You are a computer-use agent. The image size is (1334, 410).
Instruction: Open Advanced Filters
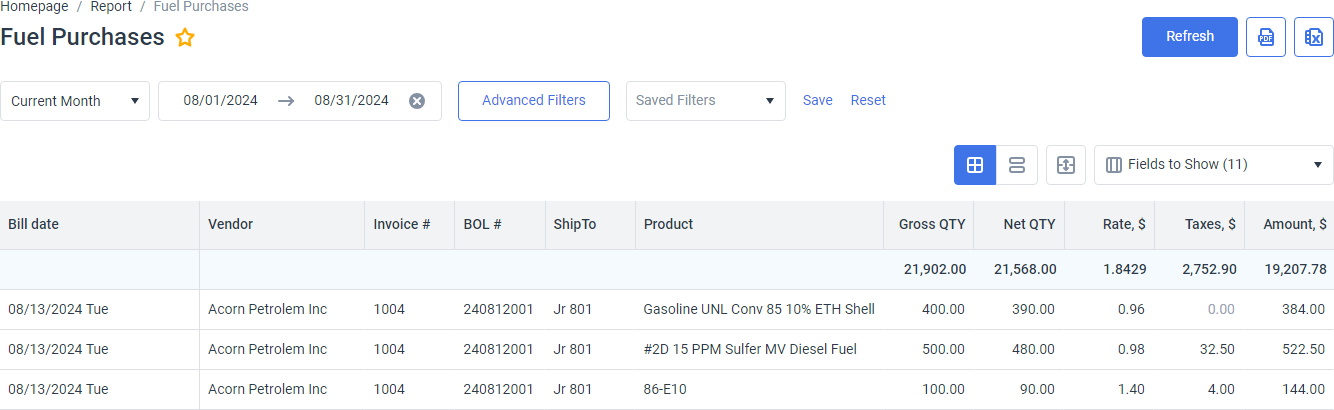pos(534,101)
